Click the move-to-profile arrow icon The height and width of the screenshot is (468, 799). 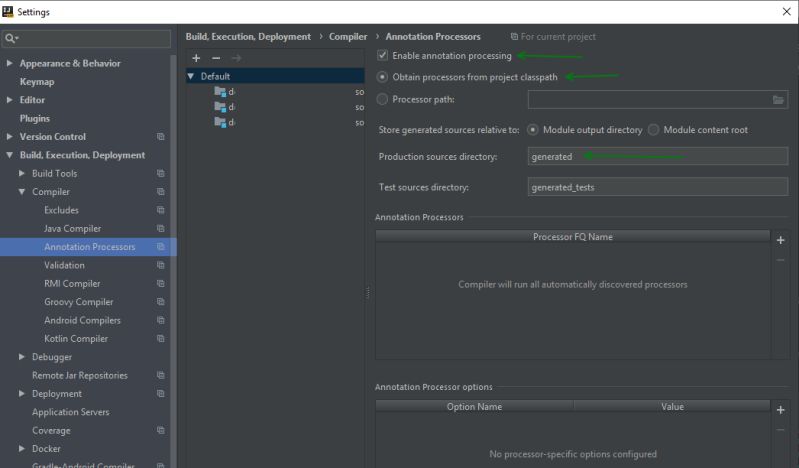pyautogui.click(x=236, y=58)
